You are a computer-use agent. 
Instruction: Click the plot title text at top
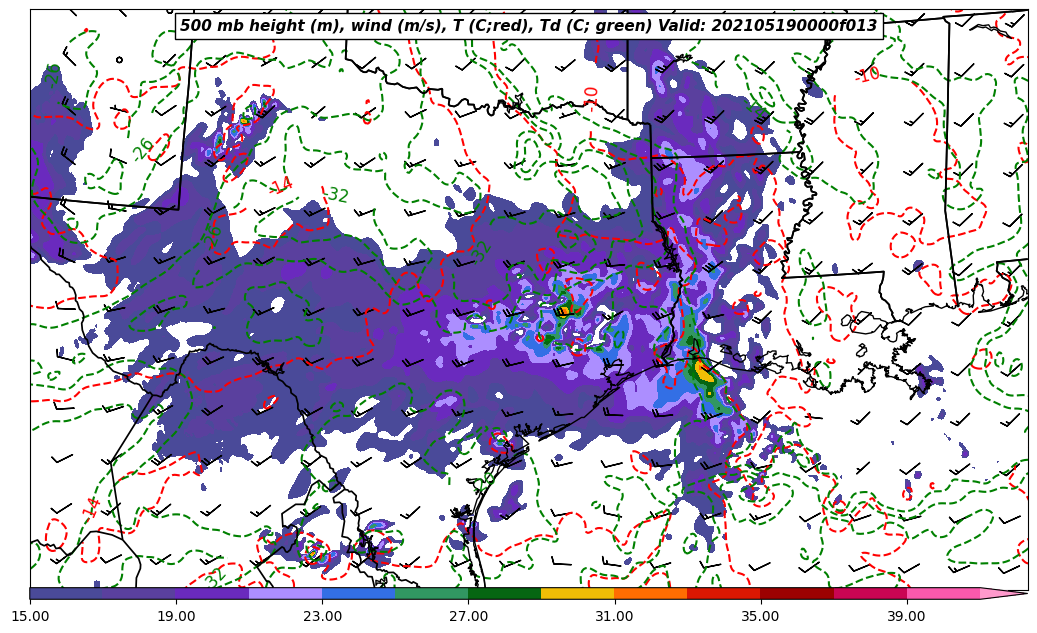coord(528,26)
